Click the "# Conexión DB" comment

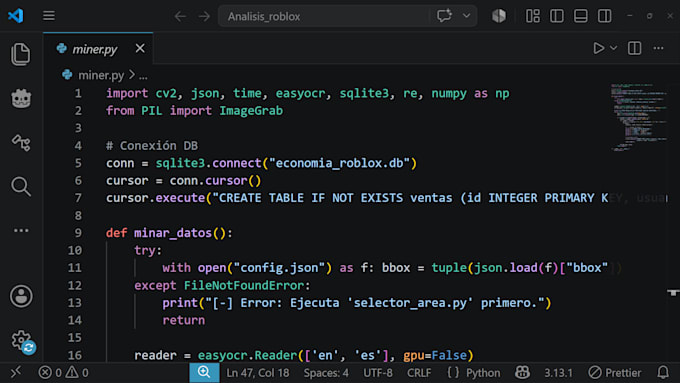tap(152, 146)
